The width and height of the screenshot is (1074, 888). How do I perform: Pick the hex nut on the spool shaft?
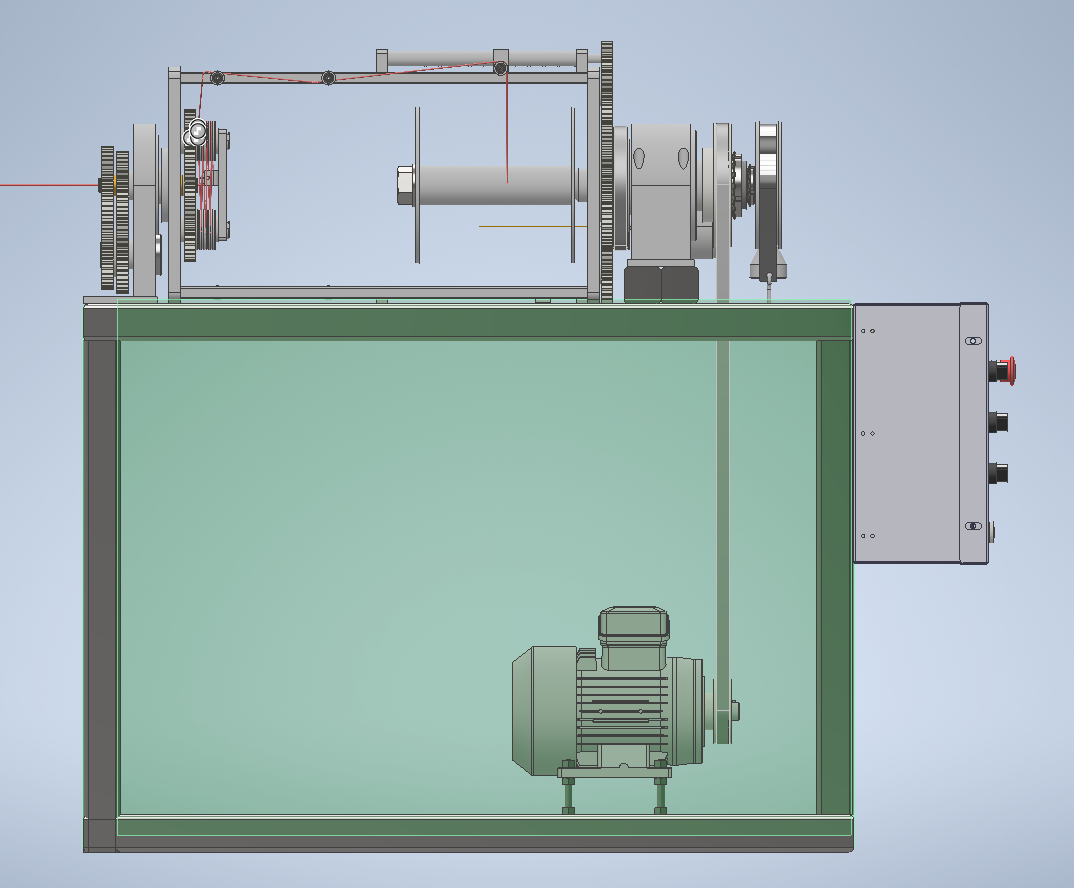404,185
